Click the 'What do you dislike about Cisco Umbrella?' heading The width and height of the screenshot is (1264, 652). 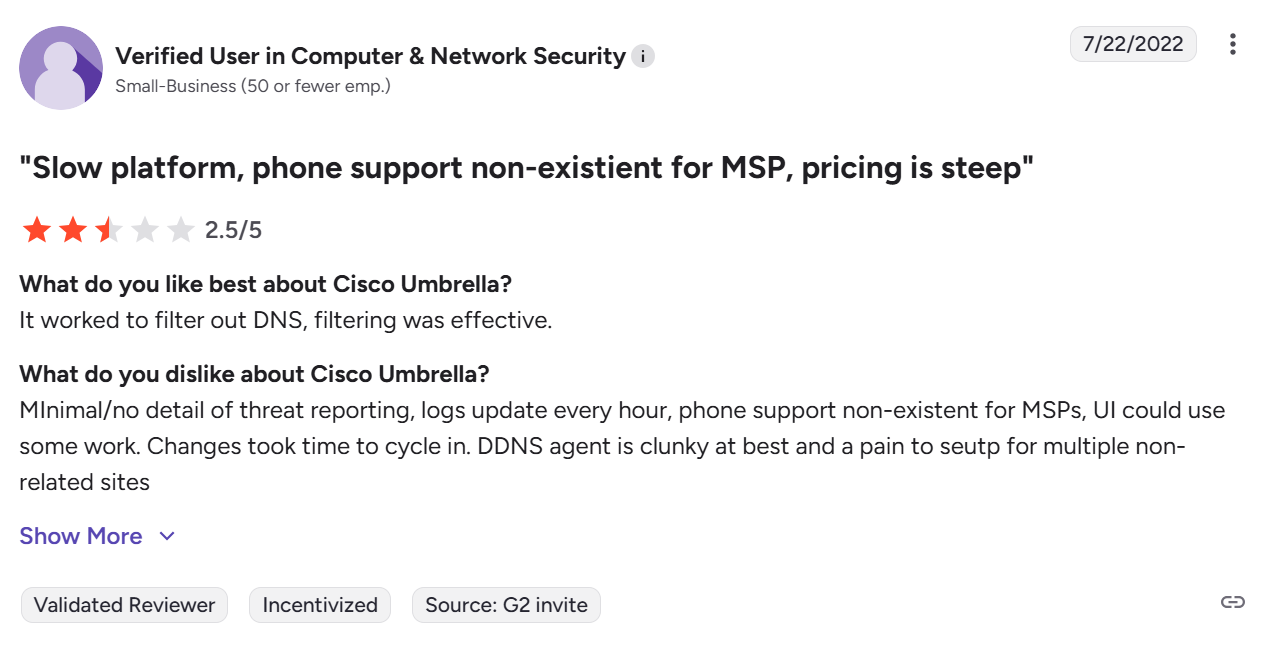point(254,374)
